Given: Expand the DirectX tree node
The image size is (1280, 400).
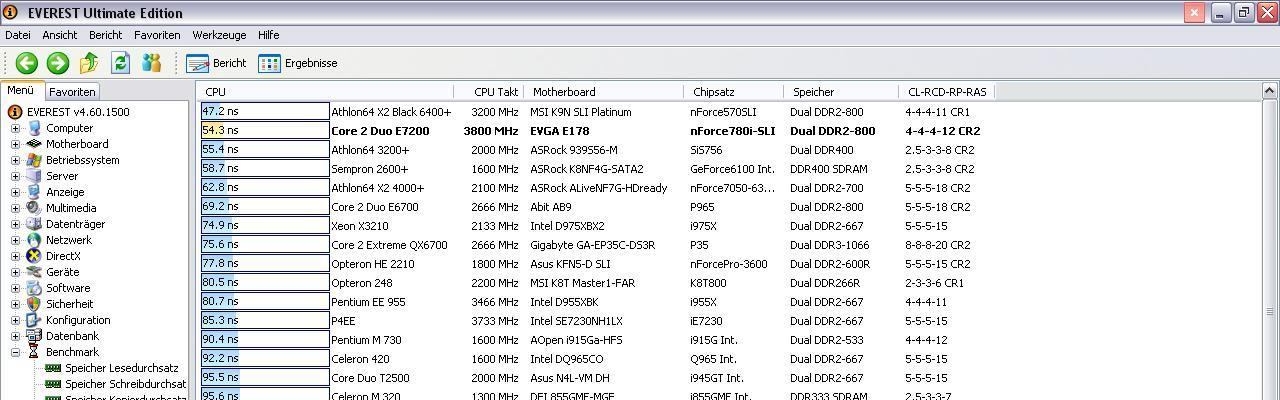Looking at the screenshot, I should [x=15, y=256].
